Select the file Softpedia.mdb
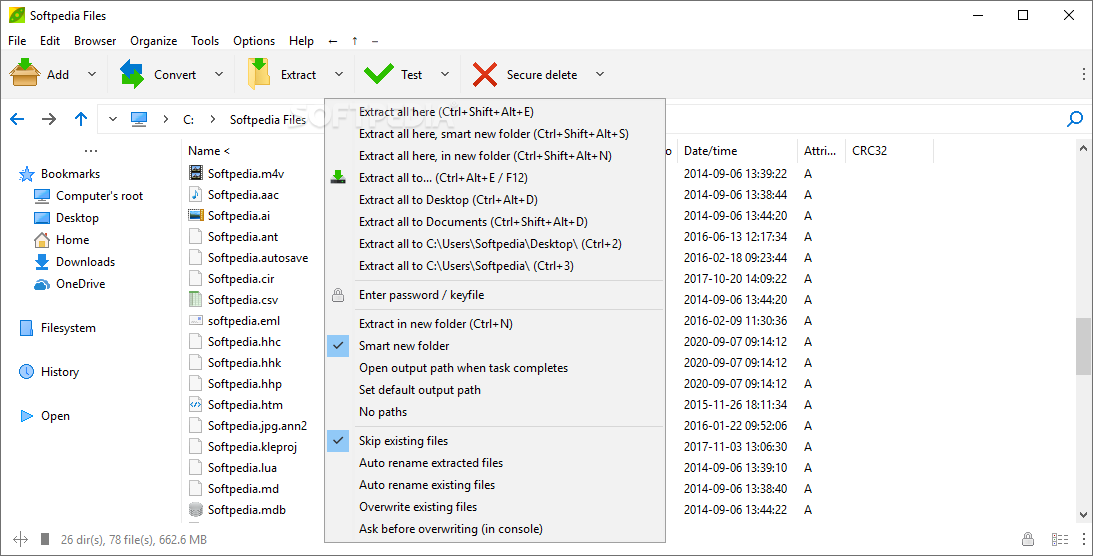Viewport: 1093px width, 556px height. click(x=247, y=510)
